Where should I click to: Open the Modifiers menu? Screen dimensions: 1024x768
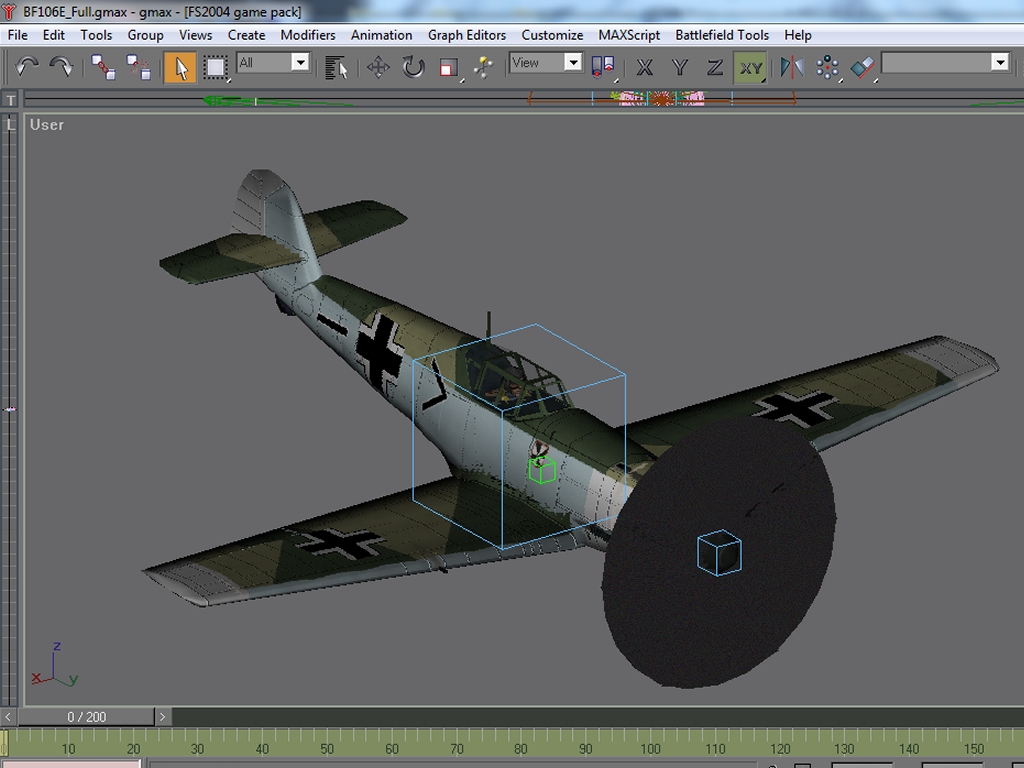coord(307,35)
